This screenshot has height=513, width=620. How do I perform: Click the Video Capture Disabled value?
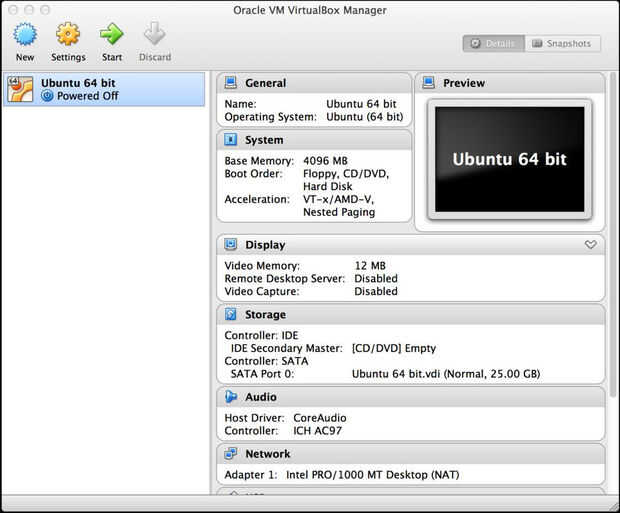click(376, 292)
